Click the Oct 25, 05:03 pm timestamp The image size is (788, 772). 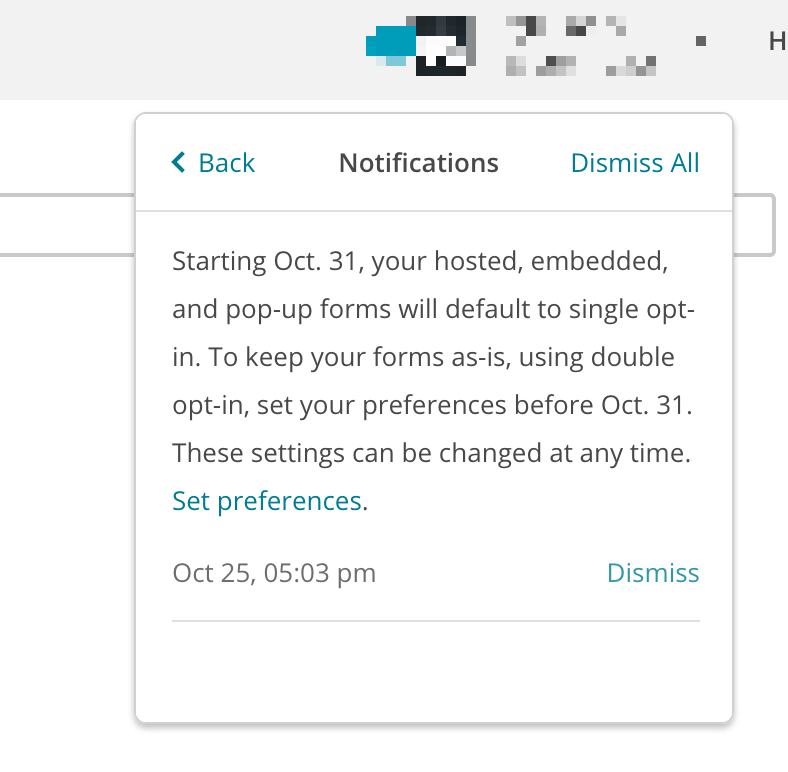tap(274, 572)
